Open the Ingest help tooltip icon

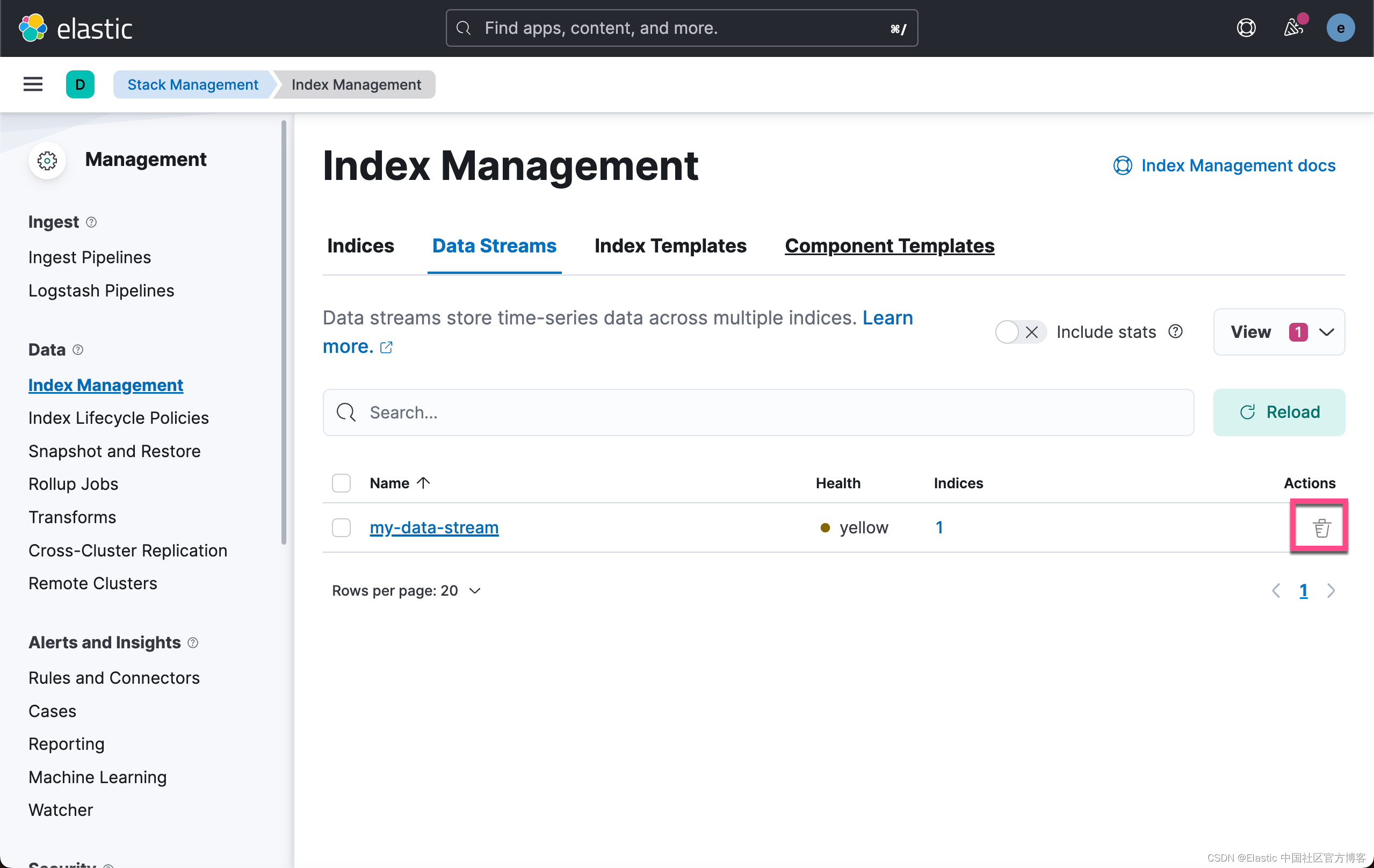(x=91, y=222)
